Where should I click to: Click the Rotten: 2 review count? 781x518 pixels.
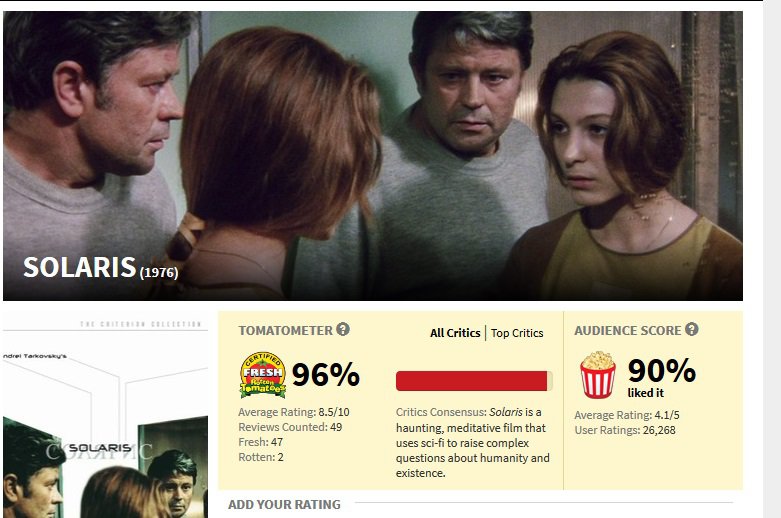pyautogui.click(x=262, y=457)
